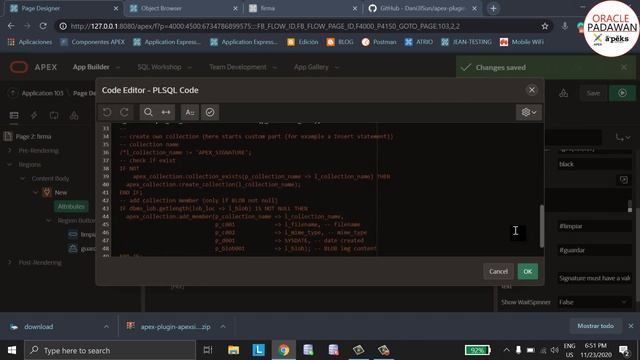Open Team Development menu
Viewport: 640px width, 360px height.
click(243, 67)
